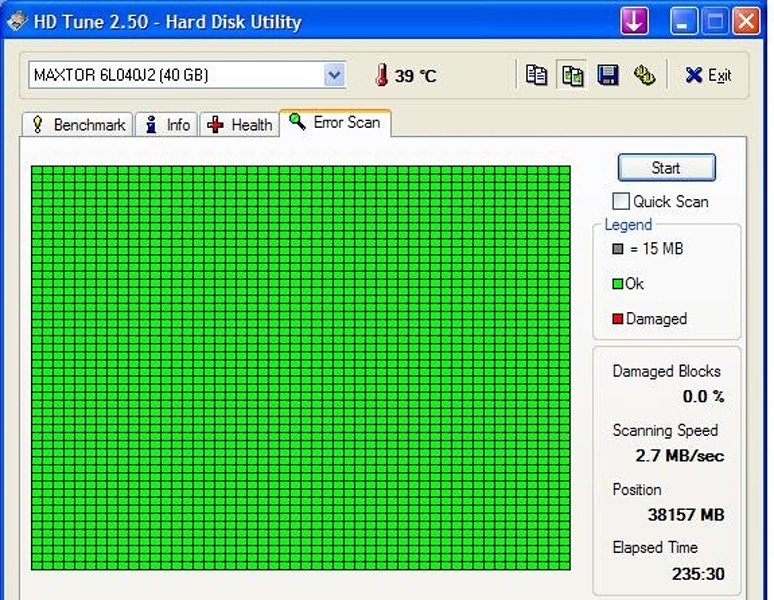Viewport: 774px width, 600px height.
Task: Click the red Damaged legend square
Action: click(x=618, y=320)
